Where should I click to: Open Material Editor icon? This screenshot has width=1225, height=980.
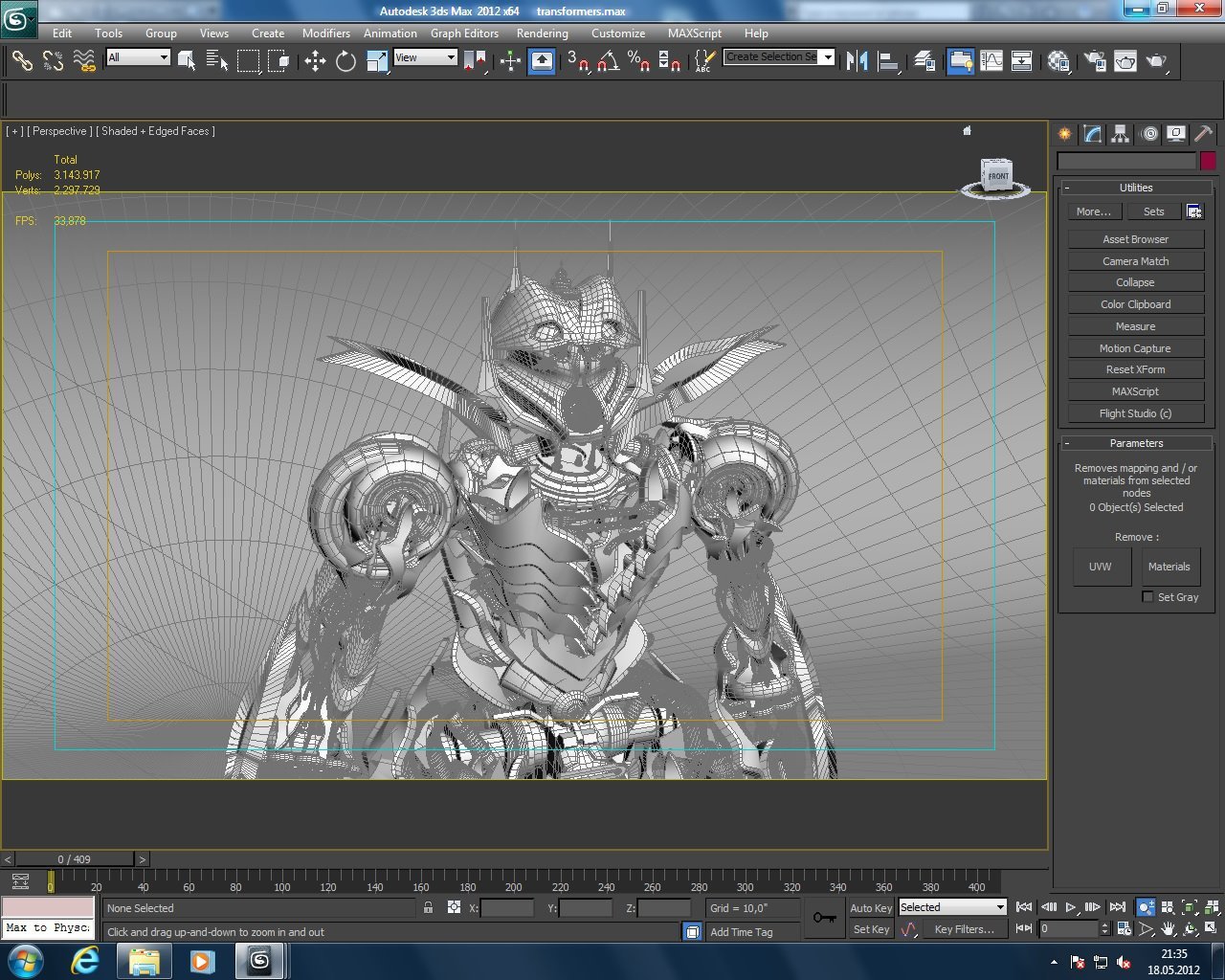click(1058, 61)
